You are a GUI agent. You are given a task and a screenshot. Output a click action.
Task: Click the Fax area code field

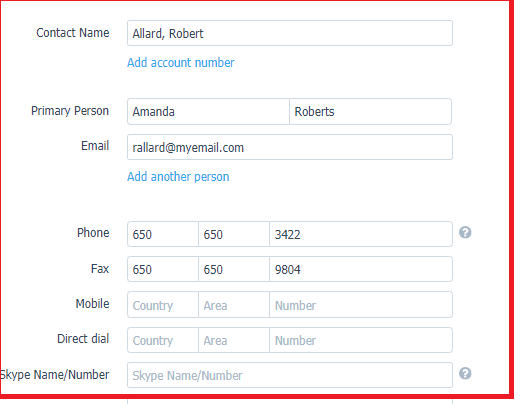[234, 269]
